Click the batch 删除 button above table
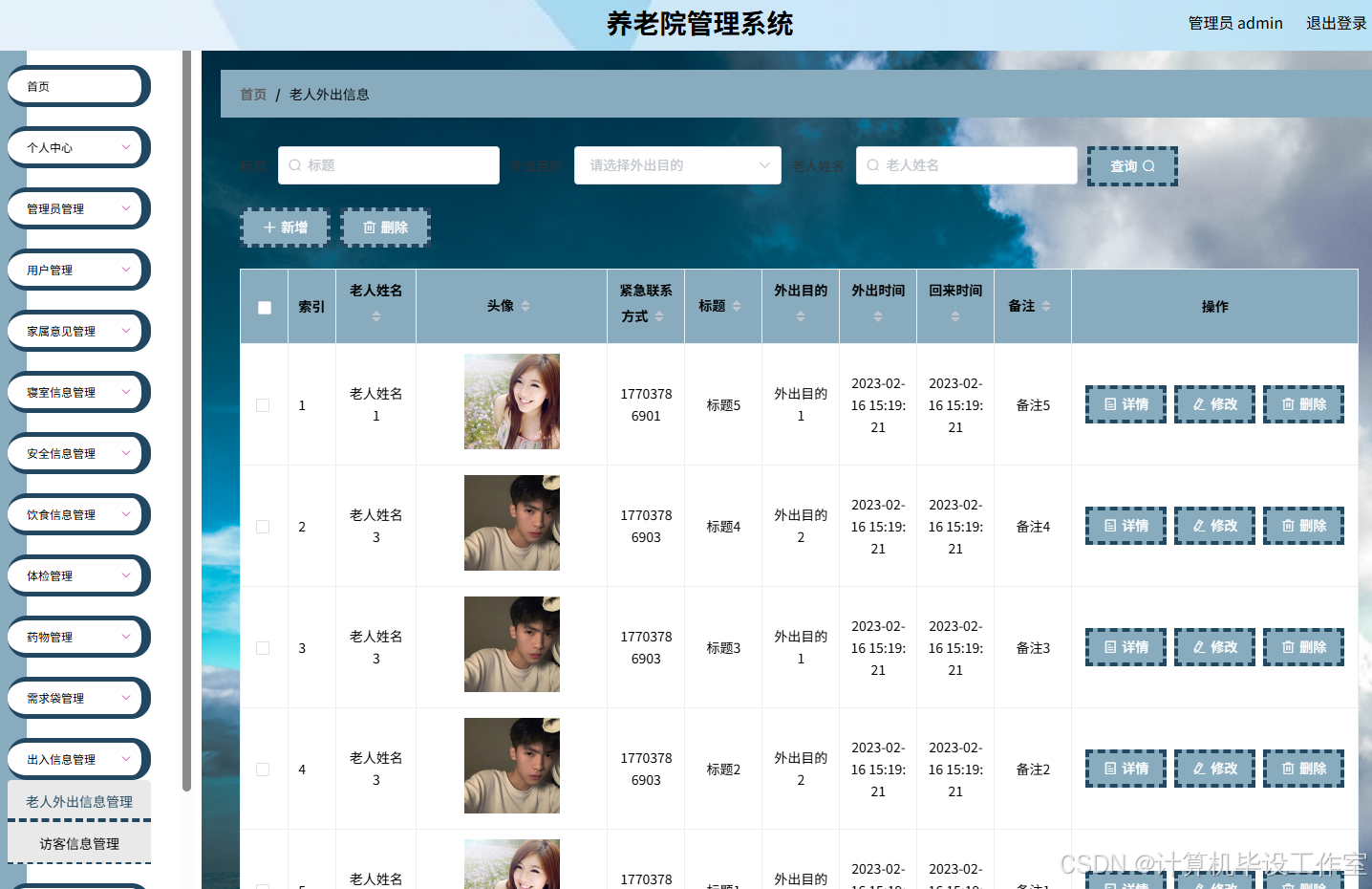Screen dimensions: 1372x889 (x=385, y=228)
